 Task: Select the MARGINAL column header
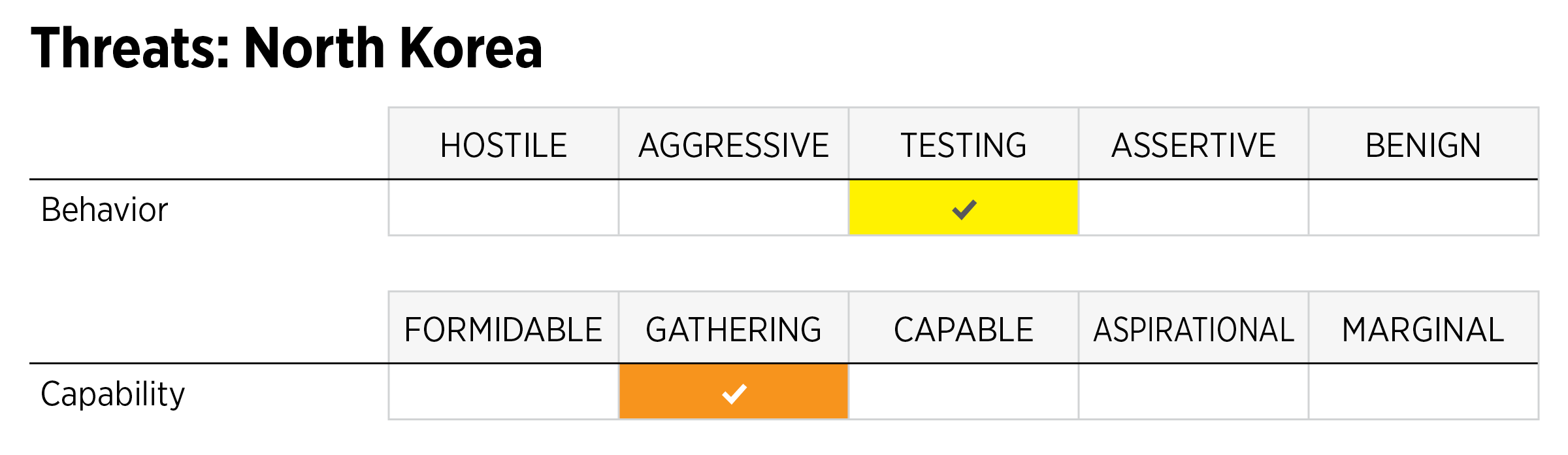[x=1423, y=329]
